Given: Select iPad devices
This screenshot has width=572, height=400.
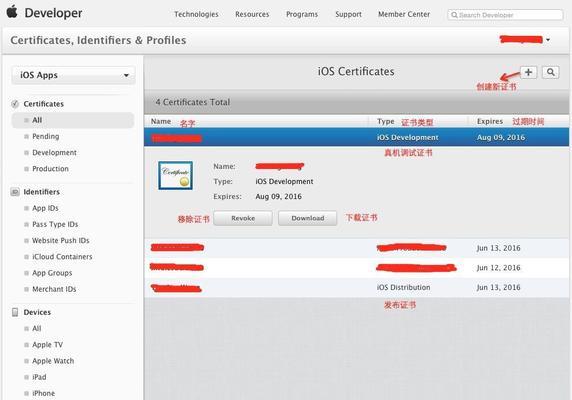Looking at the screenshot, I should (39, 377).
